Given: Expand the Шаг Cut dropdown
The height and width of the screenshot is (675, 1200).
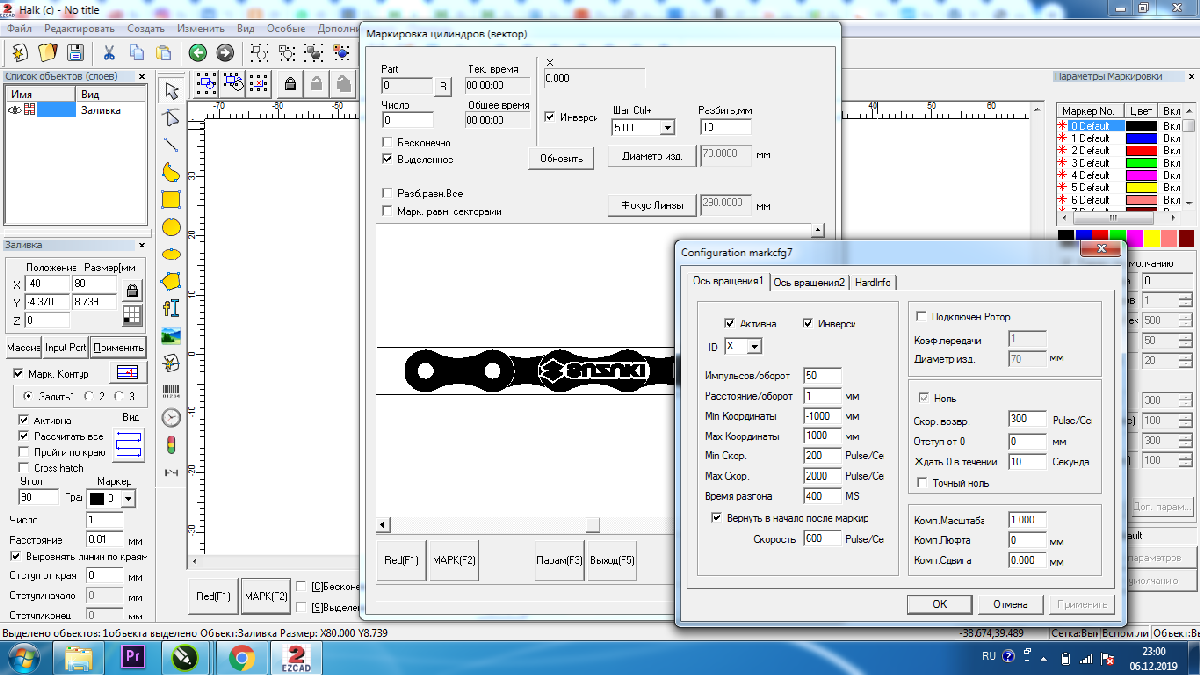Looking at the screenshot, I should click(x=666, y=128).
